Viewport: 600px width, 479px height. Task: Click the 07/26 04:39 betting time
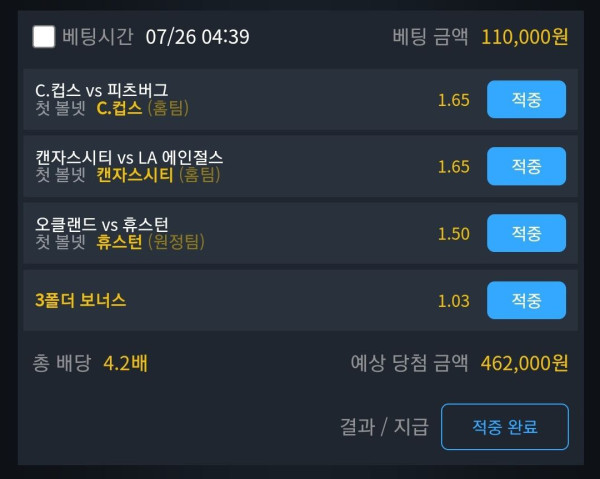coord(197,37)
